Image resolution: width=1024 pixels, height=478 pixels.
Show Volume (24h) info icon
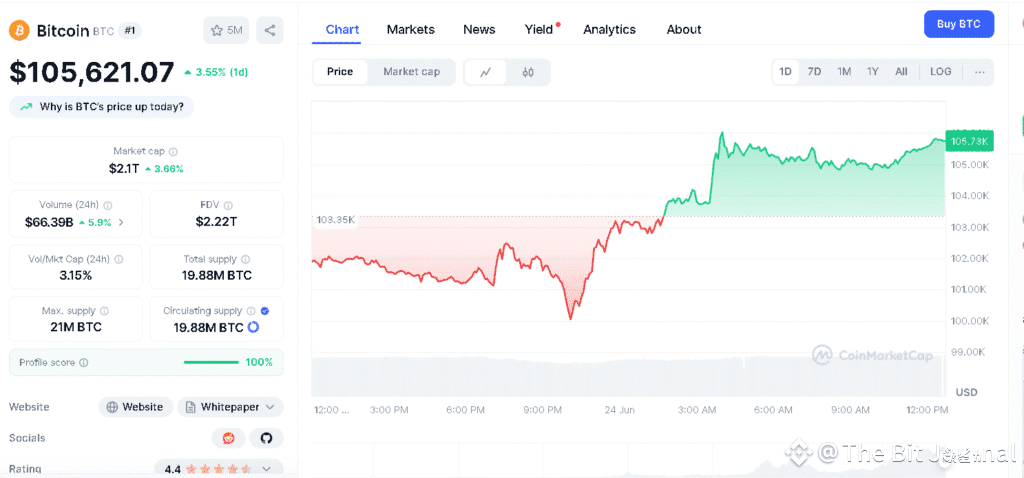[x=108, y=205]
